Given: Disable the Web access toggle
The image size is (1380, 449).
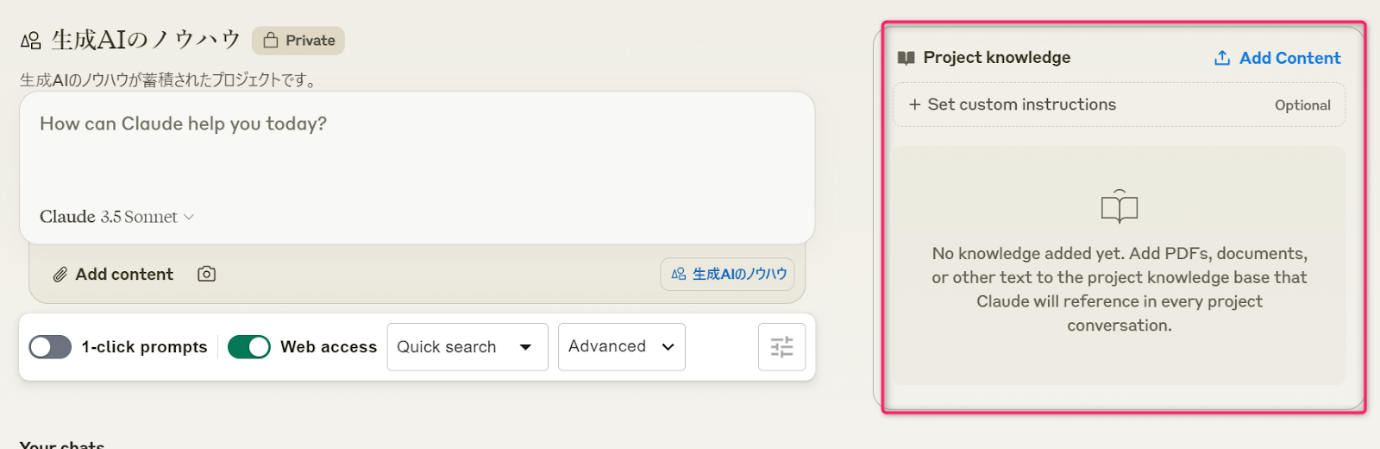Looking at the screenshot, I should [x=249, y=347].
